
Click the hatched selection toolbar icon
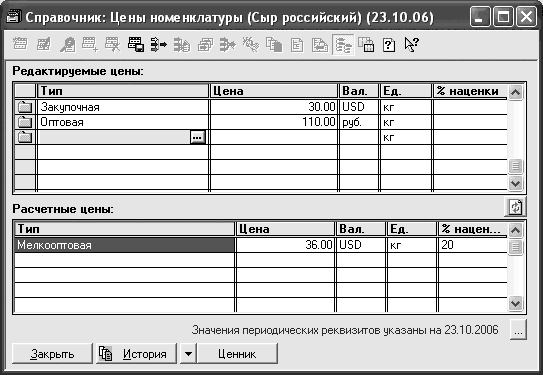point(251,45)
